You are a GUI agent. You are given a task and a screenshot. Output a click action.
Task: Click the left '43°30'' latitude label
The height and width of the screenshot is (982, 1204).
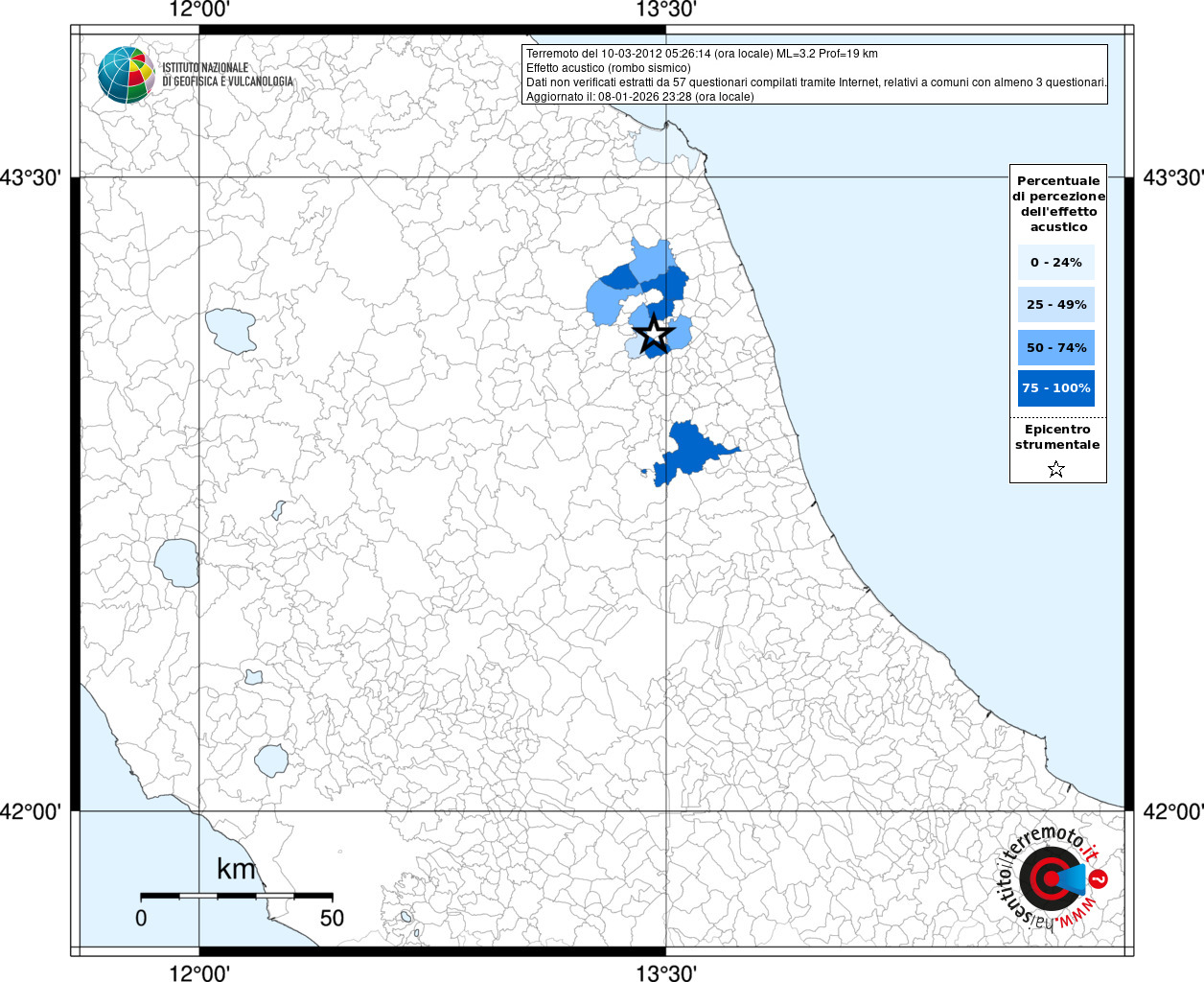click(x=31, y=177)
